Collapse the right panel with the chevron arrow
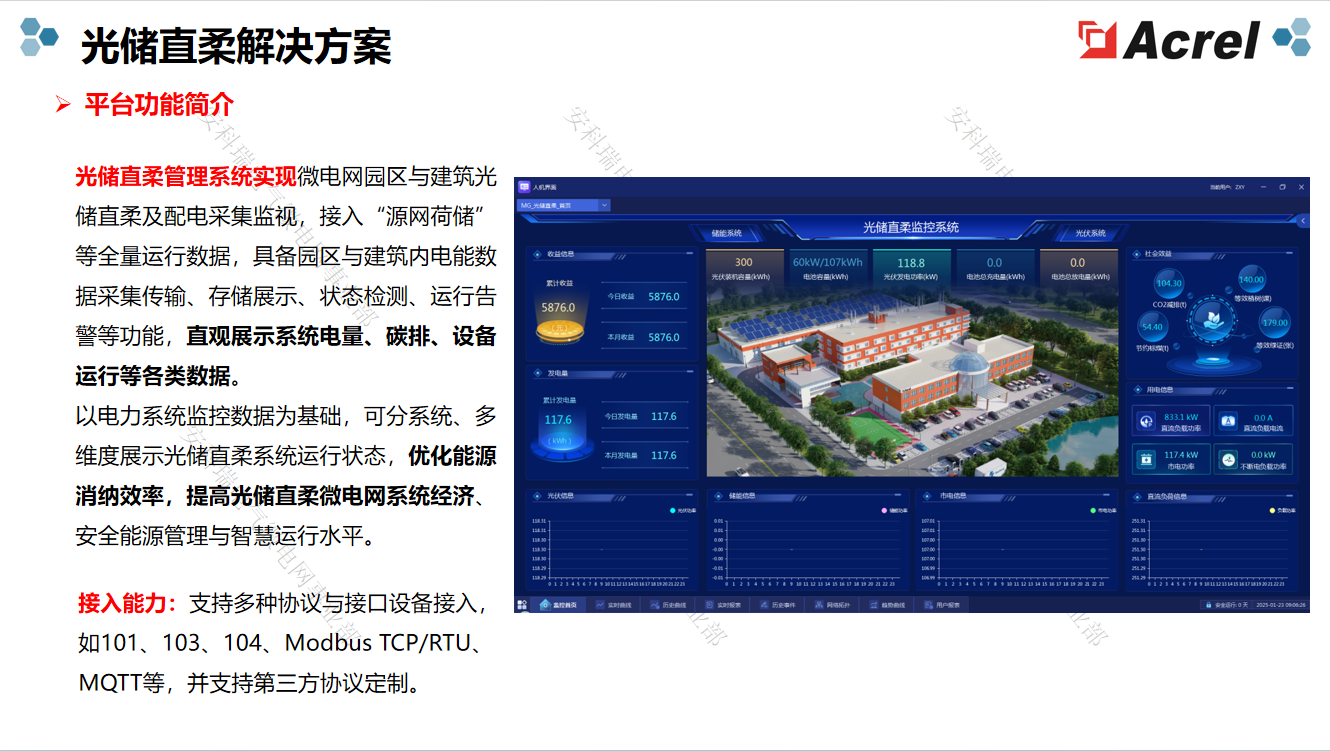 pos(1302,221)
